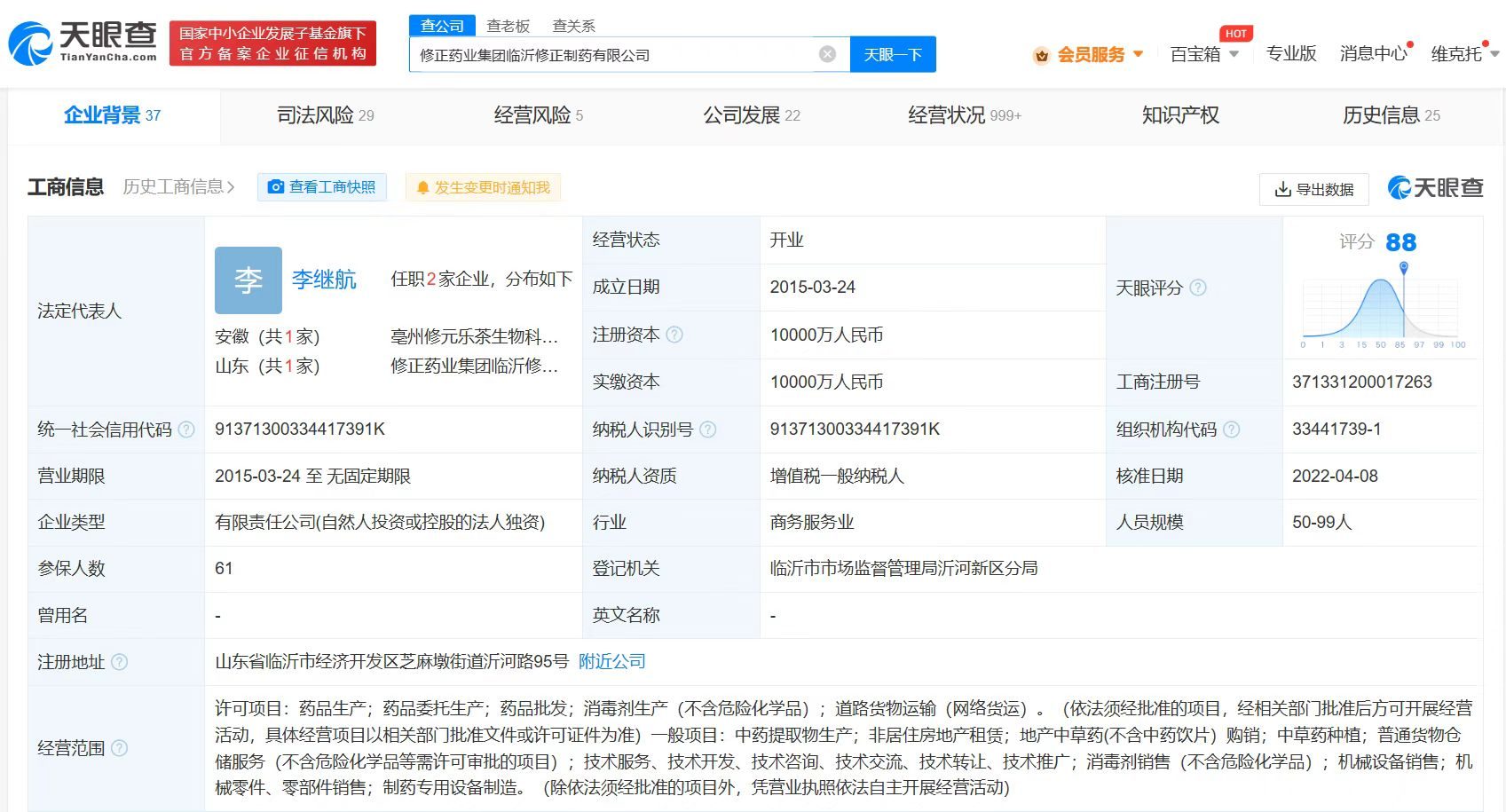The width and height of the screenshot is (1506, 812).
Task: Click the company name search input field
Action: [x=621, y=53]
